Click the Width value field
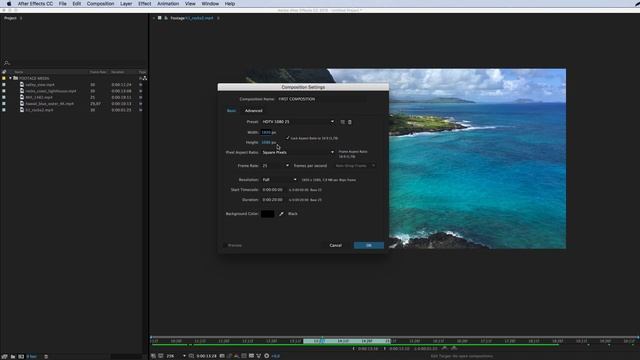This screenshot has width=640, height=360. pyautogui.click(x=266, y=132)
